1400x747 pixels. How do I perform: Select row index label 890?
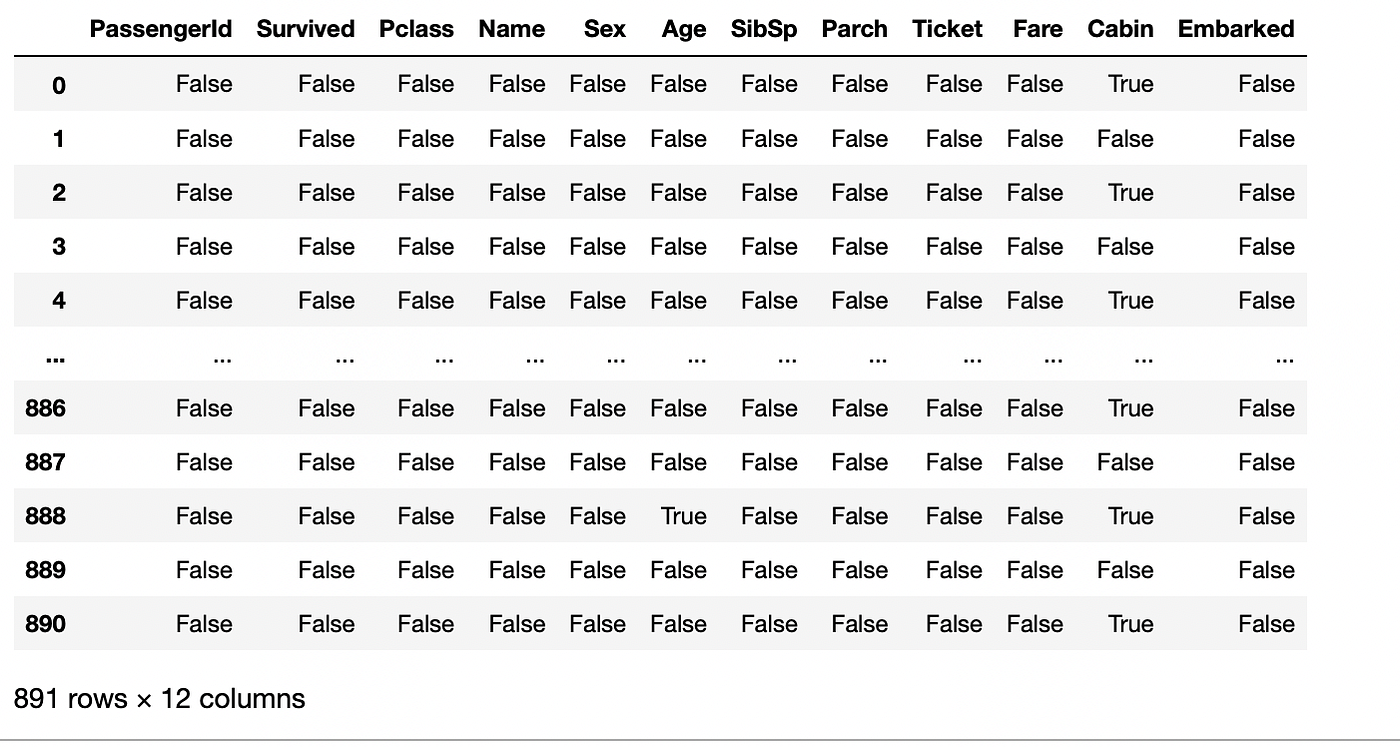(45, 624)
